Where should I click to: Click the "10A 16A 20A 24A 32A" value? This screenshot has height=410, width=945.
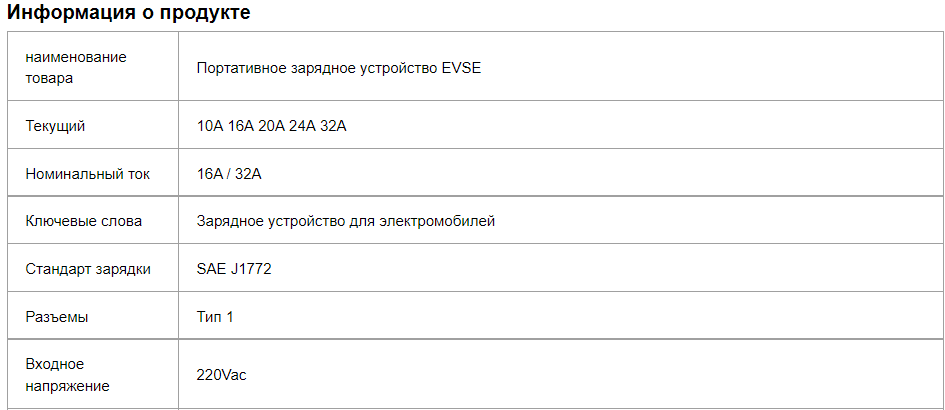click(271, 127)
